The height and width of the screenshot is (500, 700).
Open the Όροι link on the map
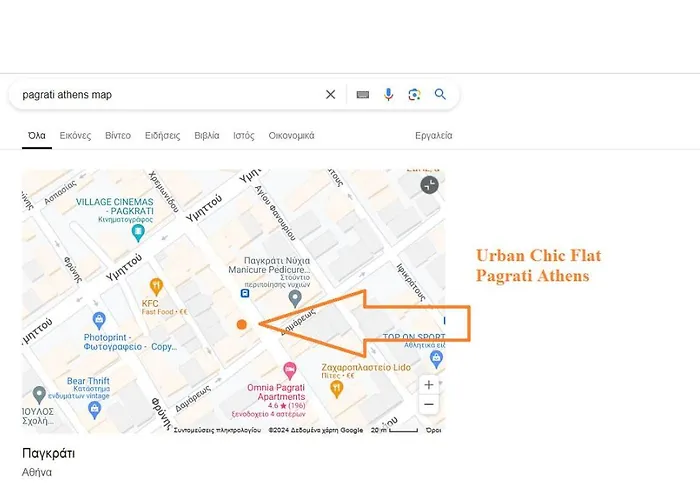point(433,430)
